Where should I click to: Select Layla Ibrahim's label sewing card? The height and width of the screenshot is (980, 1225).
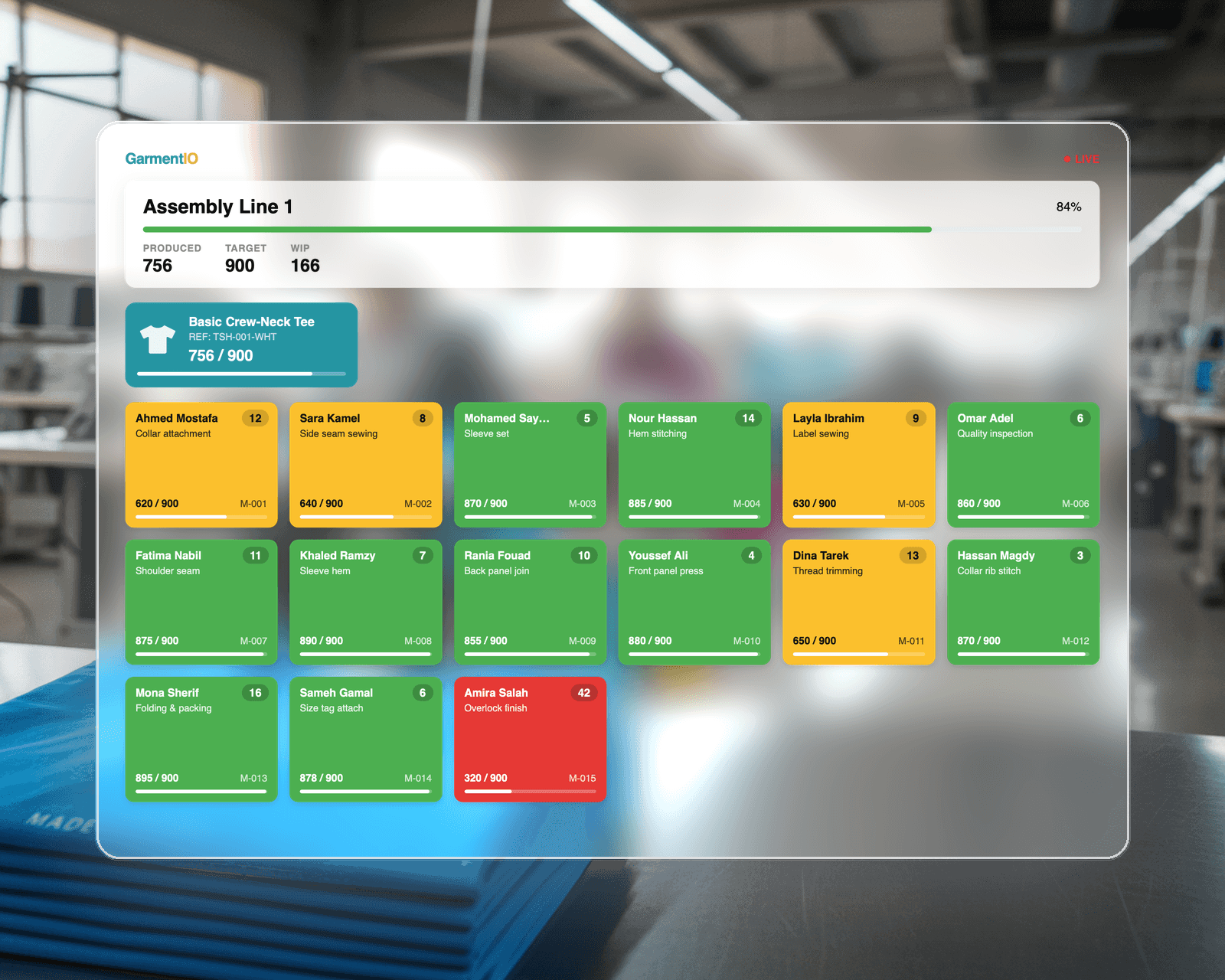(x=858, y=464)
